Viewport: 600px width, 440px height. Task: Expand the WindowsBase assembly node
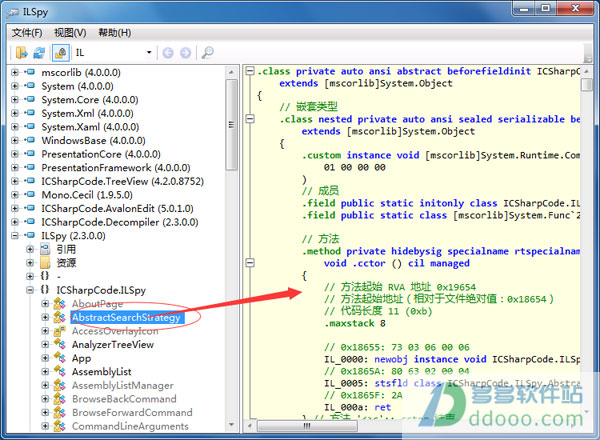[x=15, y=140]
